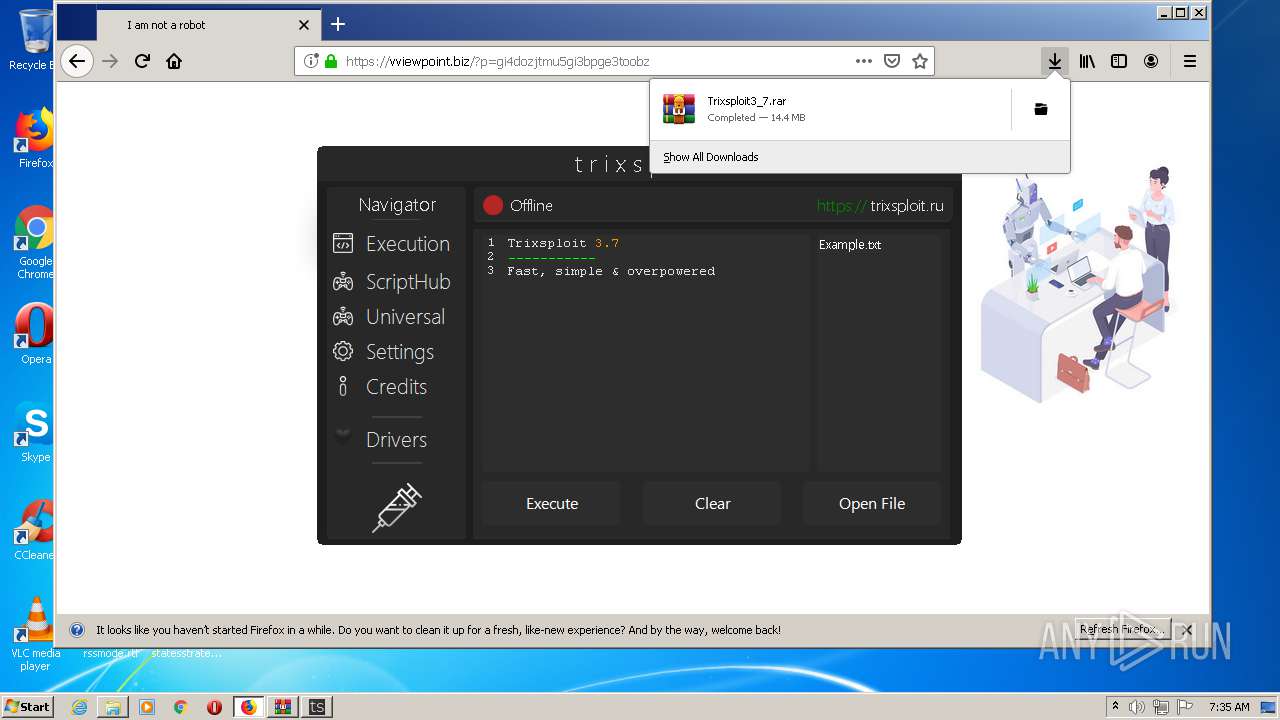Switch to Firefox taskbar button
Image resolution: width=1280 pixels, height=720 pixels.
pyautogui.click(x=248, y=707)
